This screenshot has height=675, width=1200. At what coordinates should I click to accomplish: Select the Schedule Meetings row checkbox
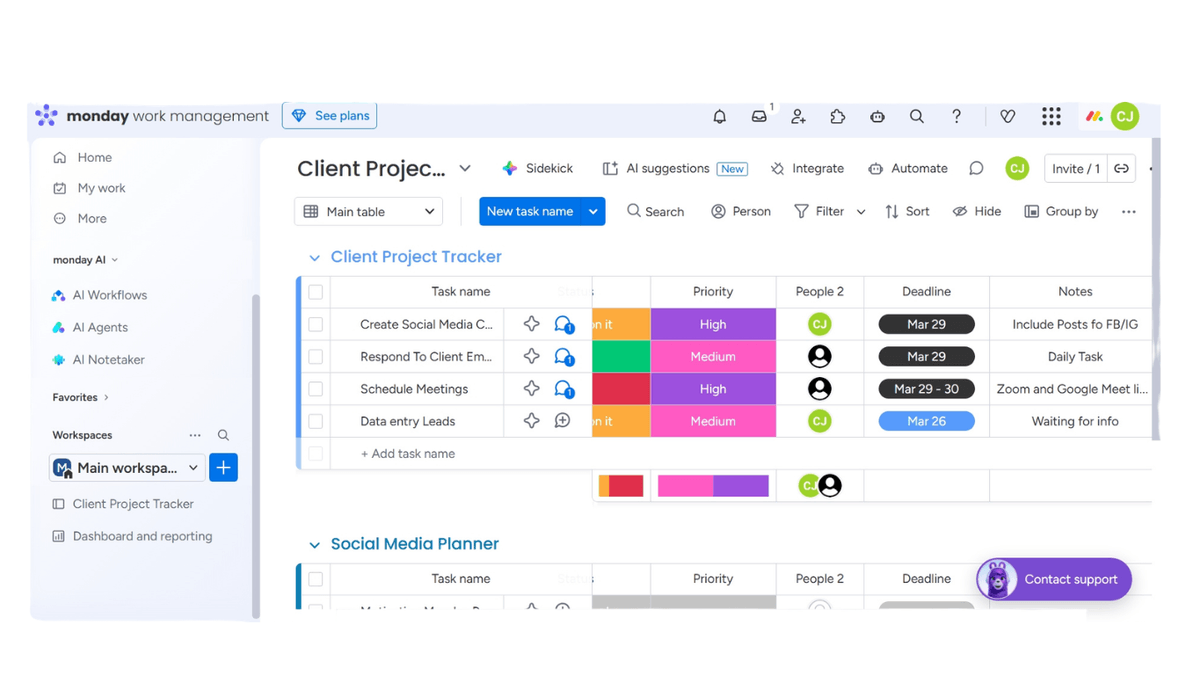pyautogui.click(x=316, y=389)
